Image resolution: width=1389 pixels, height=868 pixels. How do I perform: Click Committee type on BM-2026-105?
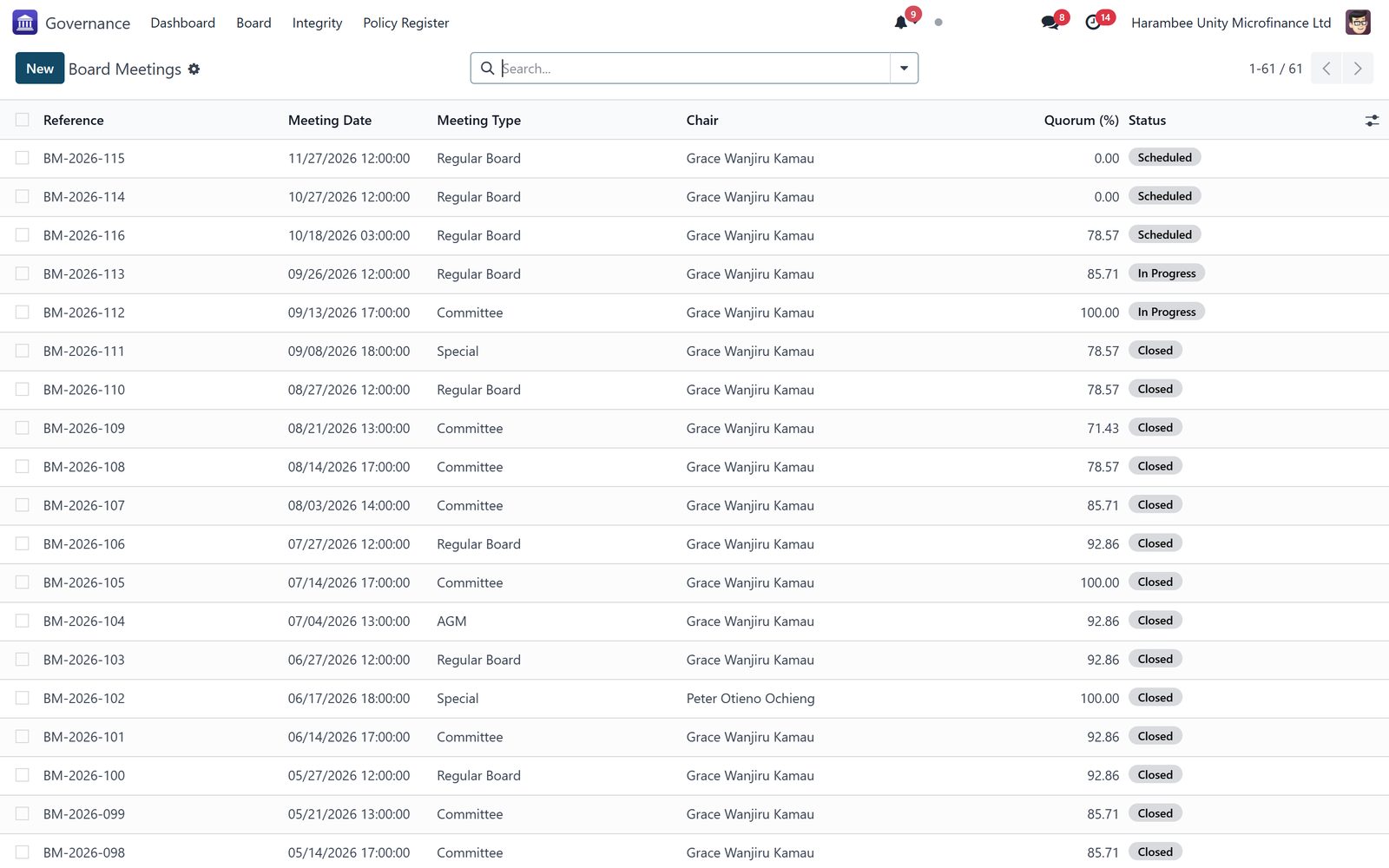click(470, 583)
